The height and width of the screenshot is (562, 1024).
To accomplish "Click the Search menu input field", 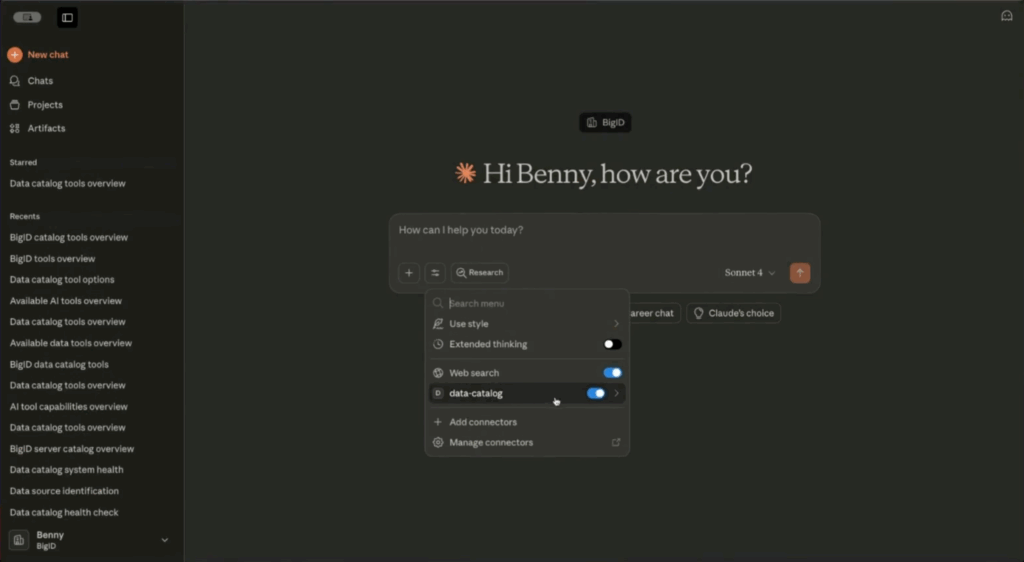I will click(x=530, y=303).
